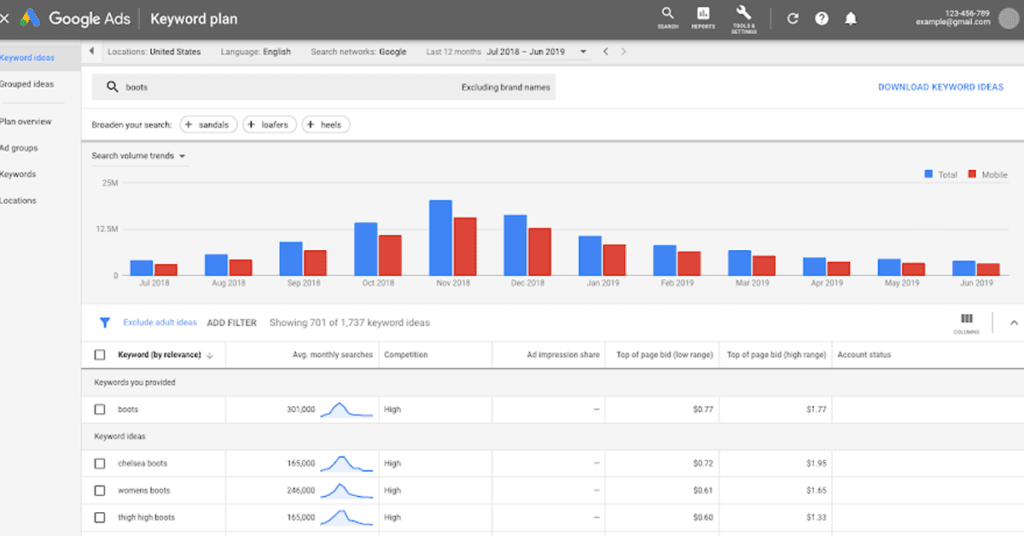Open the help question mark icon
This screenshot has height=536, width=1024.
click(x=821, y=18)
